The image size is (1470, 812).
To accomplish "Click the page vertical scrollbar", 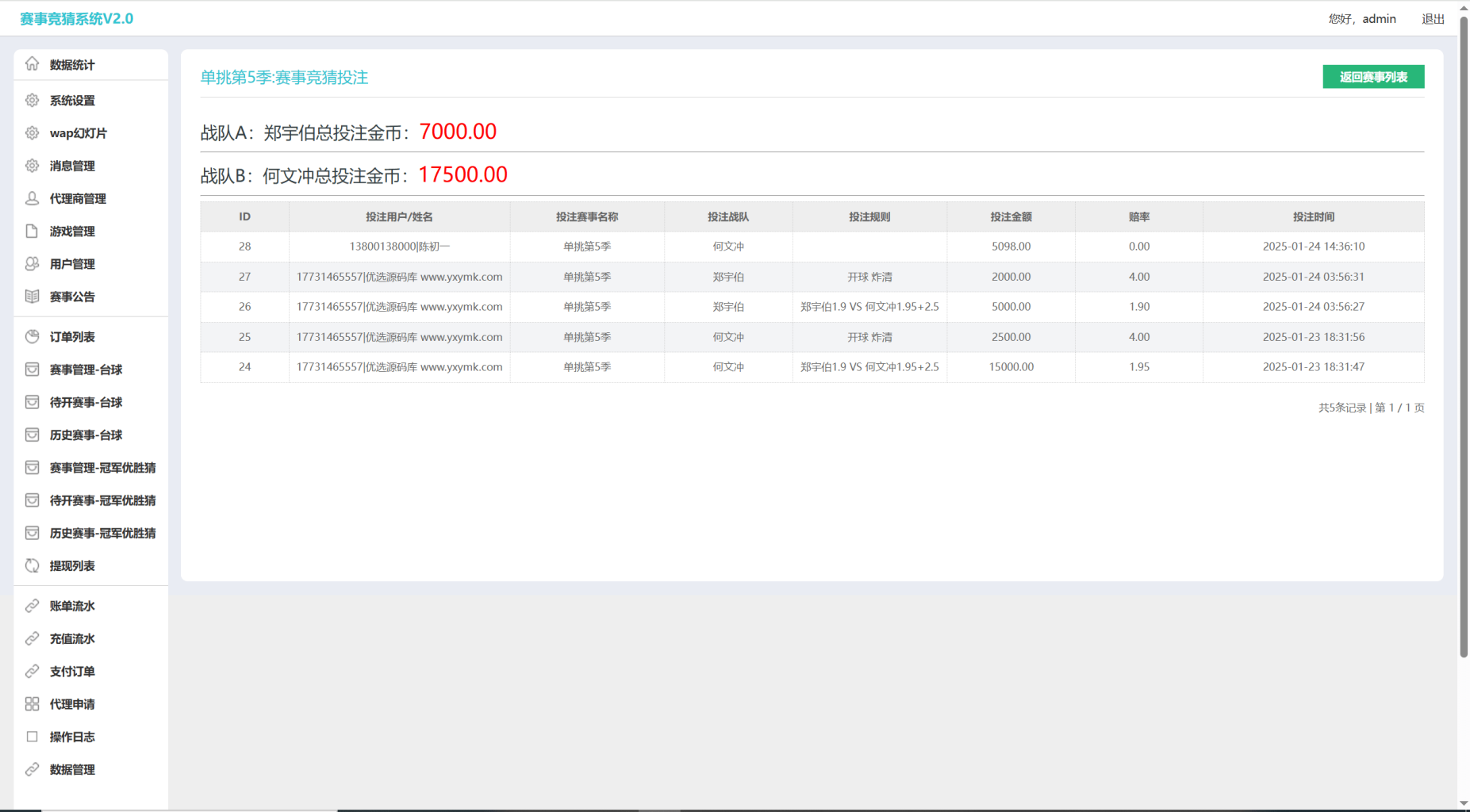I will coord(1464,333).
